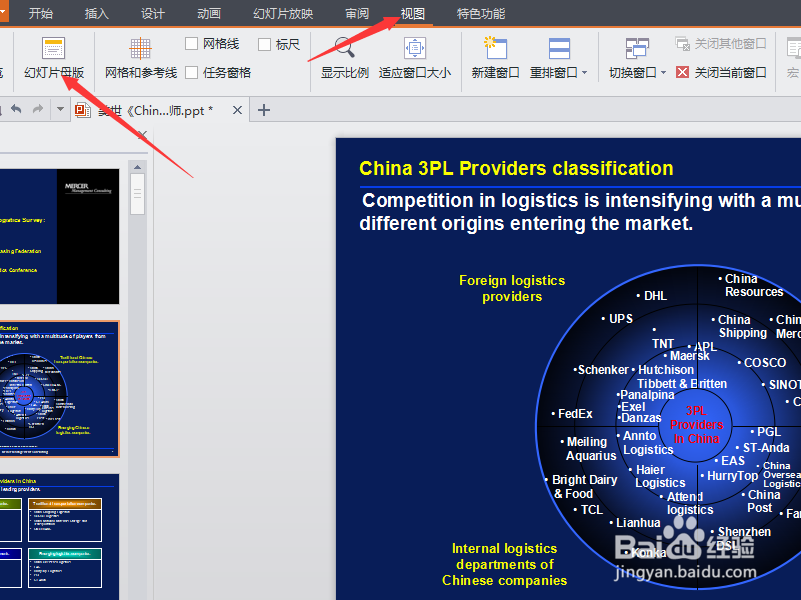Viewport: 801px width, 600px height.
Task: Click the Foreign logistics providers label
Action: [512, 289]
